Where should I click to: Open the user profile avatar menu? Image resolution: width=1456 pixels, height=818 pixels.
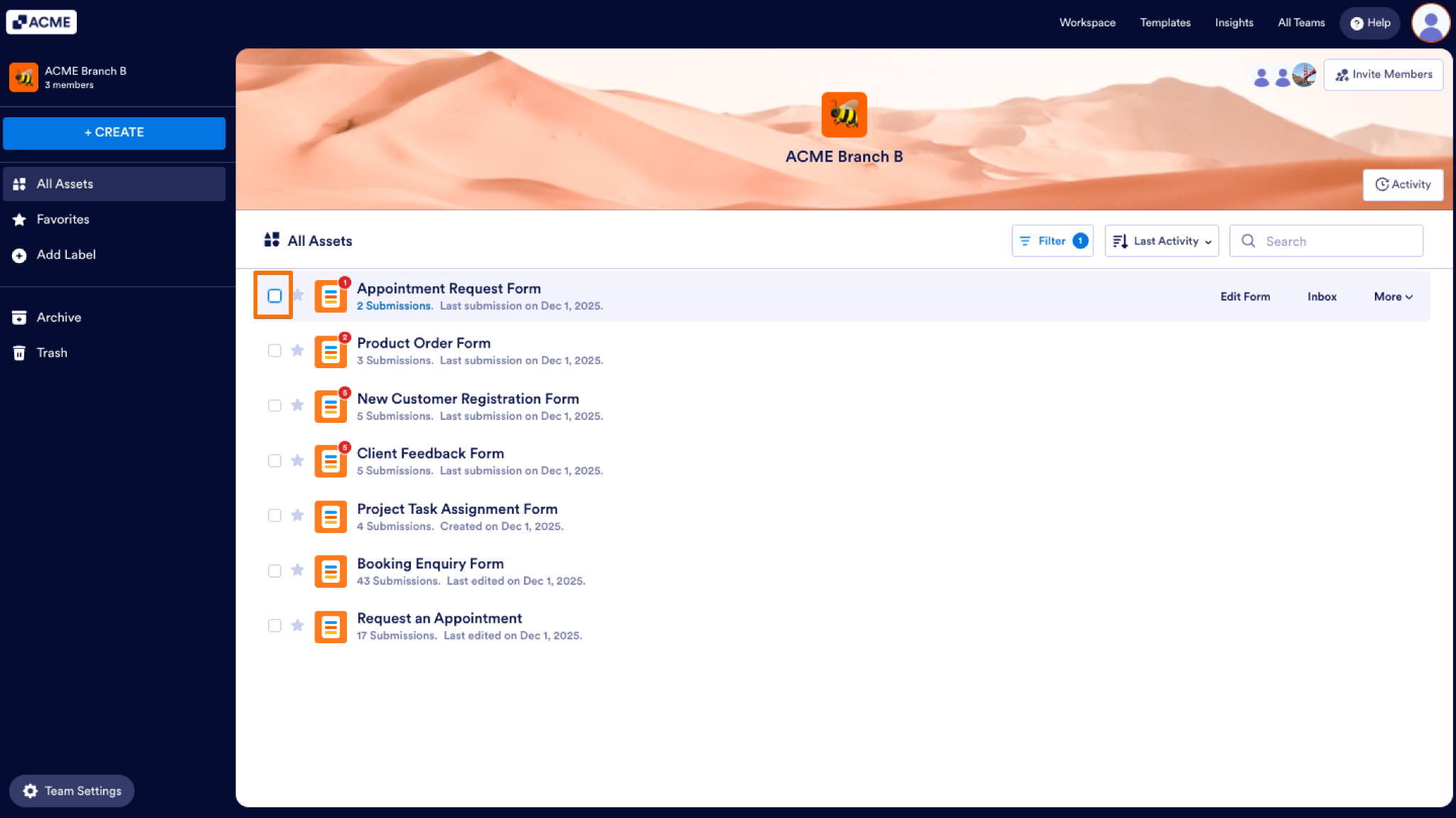[x=1430, y=23]
